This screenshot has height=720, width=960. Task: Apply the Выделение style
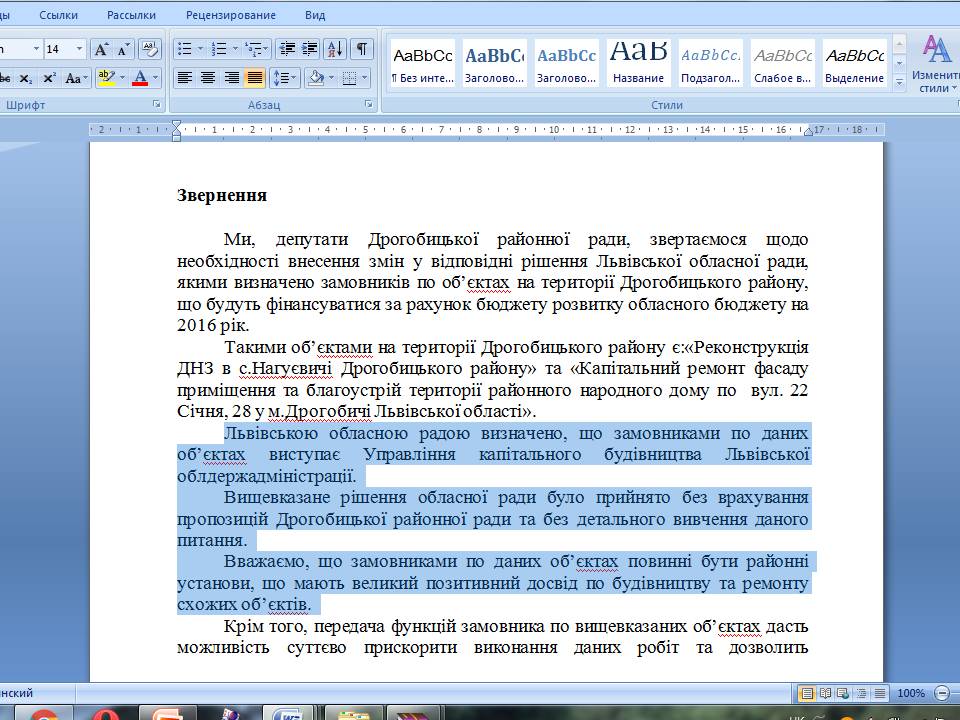click(x=854, y=62)
